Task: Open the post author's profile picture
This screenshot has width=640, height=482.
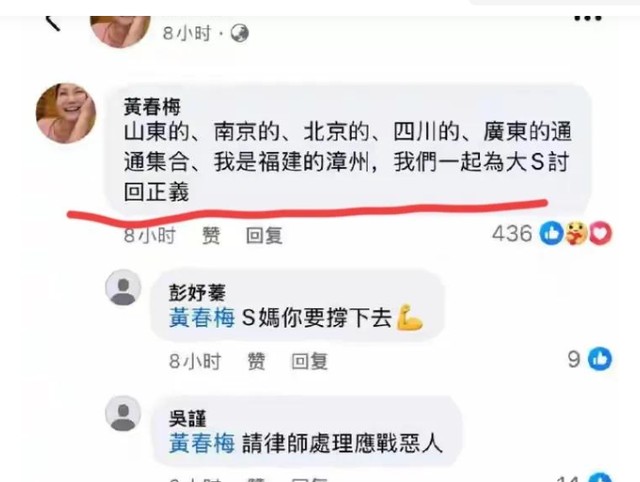Action: (x=120, y=30)
